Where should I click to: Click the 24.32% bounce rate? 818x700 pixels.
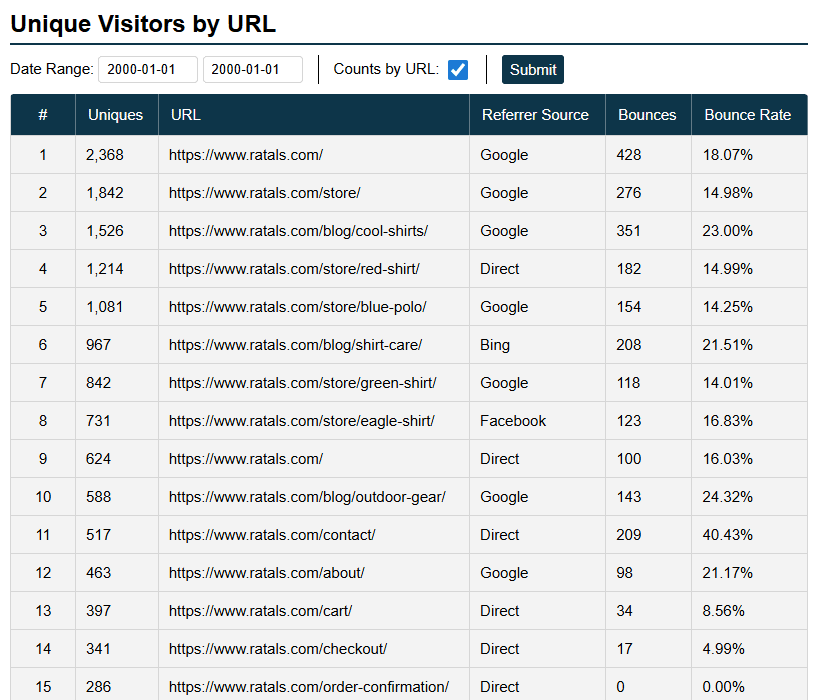coord(728,497)
